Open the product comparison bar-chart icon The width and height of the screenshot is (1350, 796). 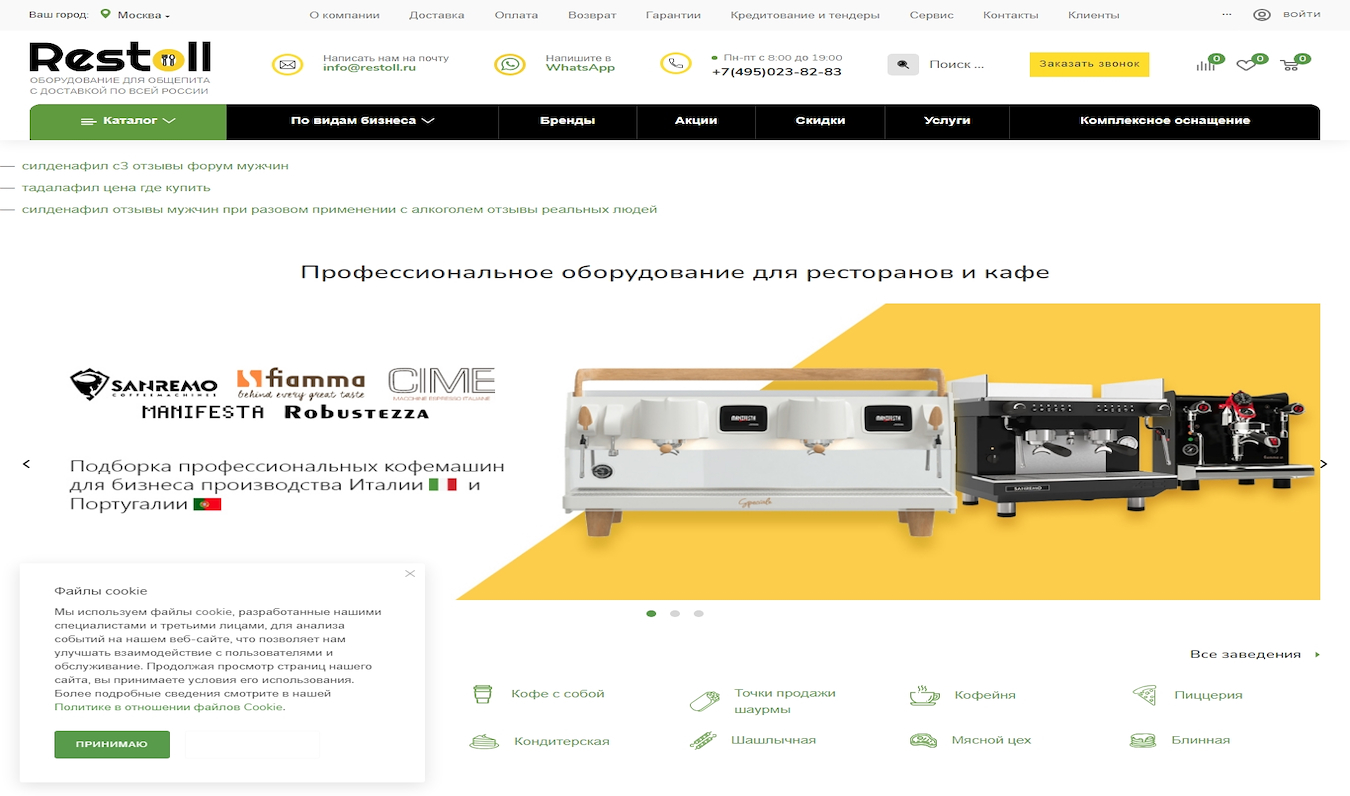1206,64
